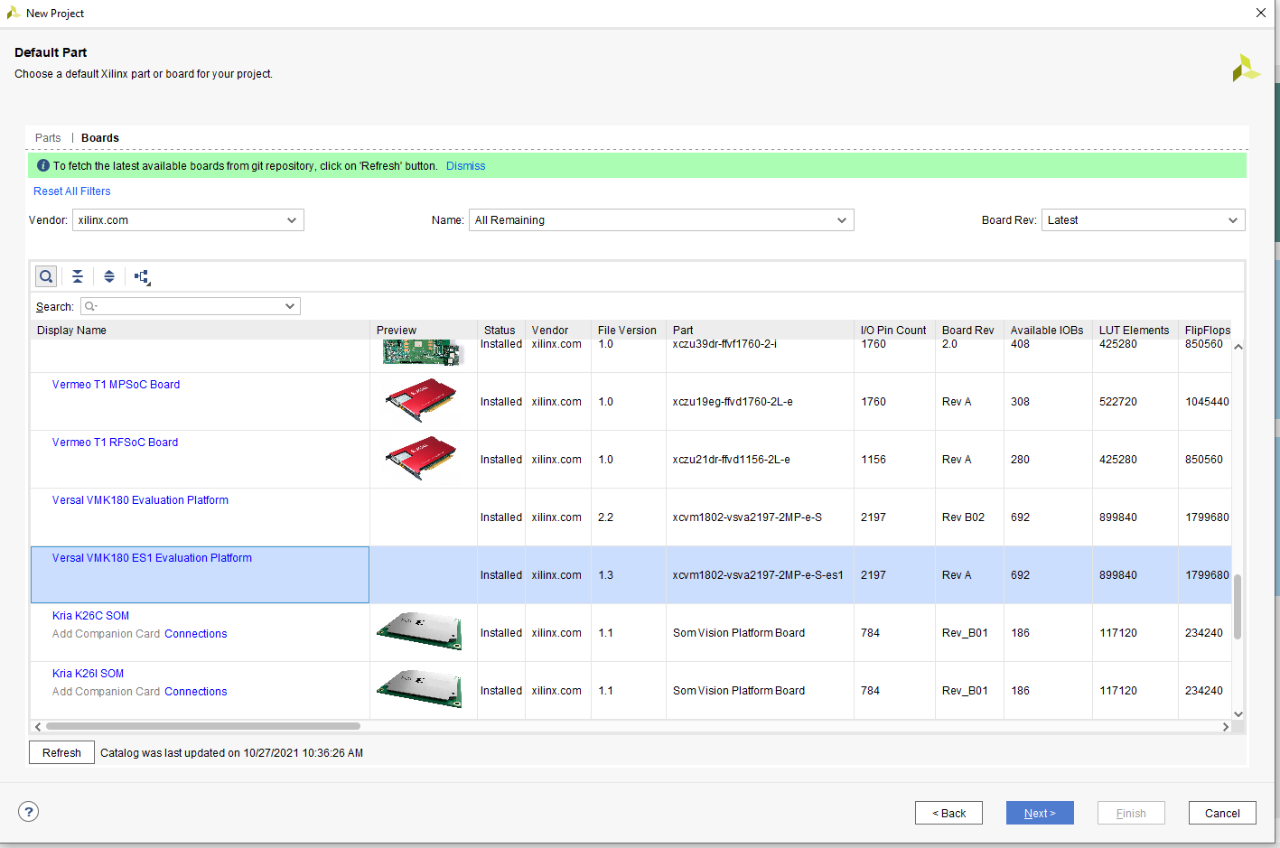1280x848 pixels.
Task: Click Reset All Filters link
Action: click(x=72, y=191)
